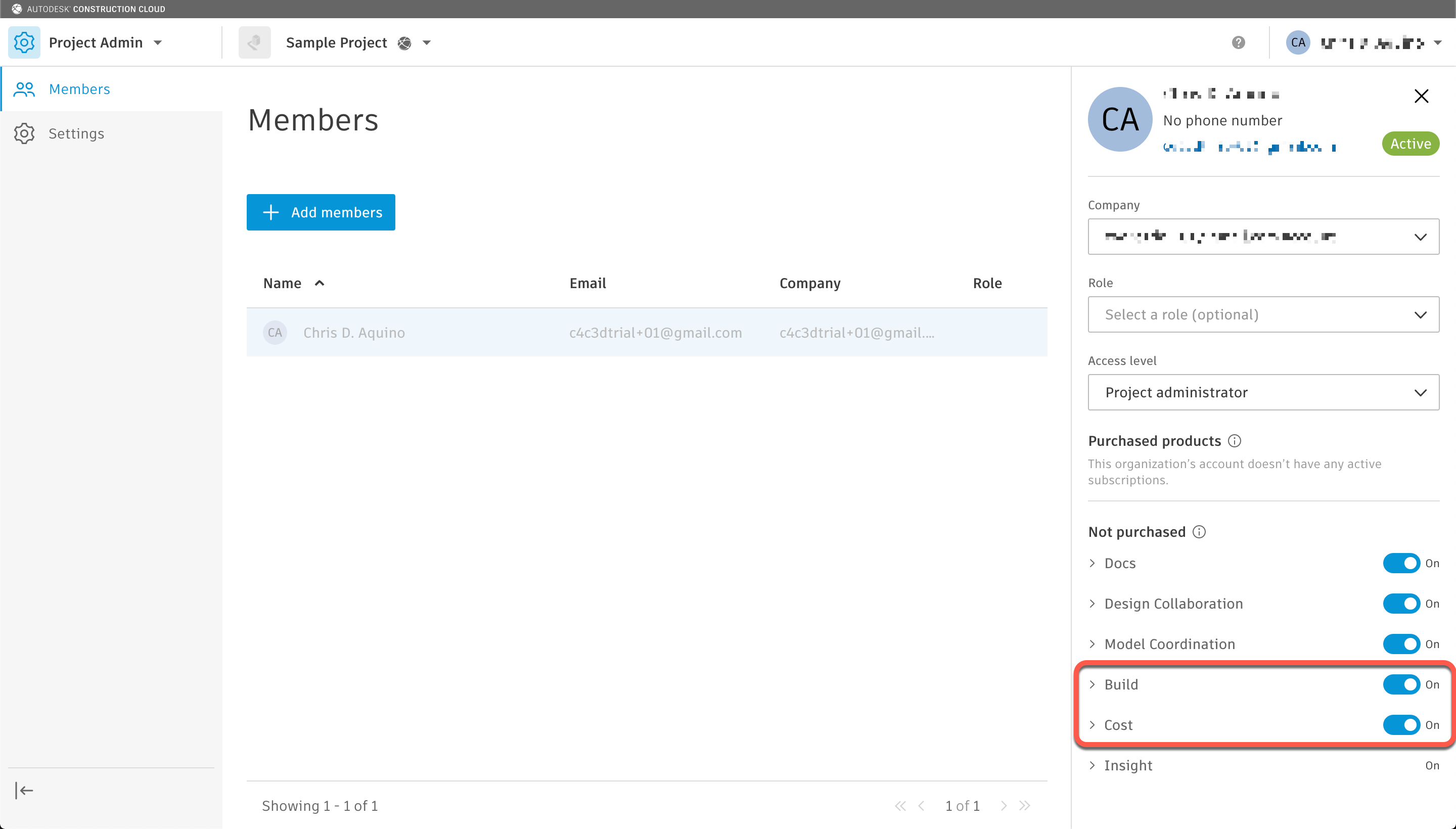Image resolution: width=1456 pixels, height=829 pixels.
Task: Collapse the left sidebar with arrow icon
Action: tap(24, 790)
